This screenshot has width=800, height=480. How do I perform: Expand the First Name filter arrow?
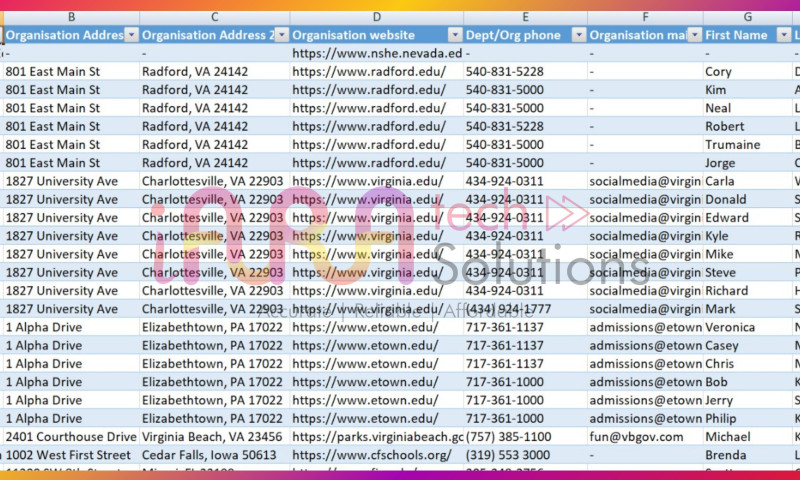click(783, 35)
